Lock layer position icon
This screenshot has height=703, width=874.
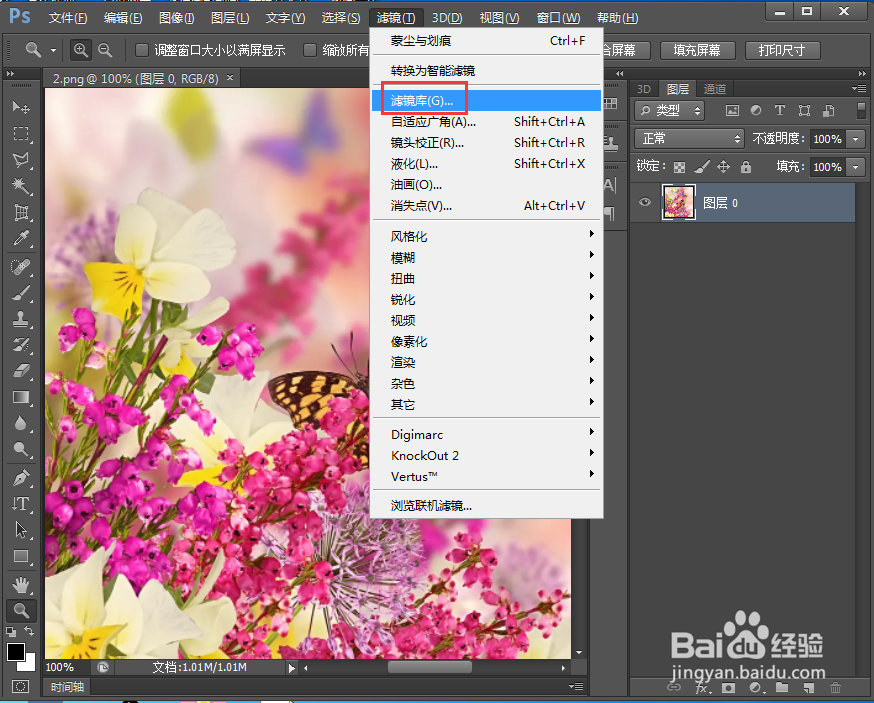click(724, 167)
